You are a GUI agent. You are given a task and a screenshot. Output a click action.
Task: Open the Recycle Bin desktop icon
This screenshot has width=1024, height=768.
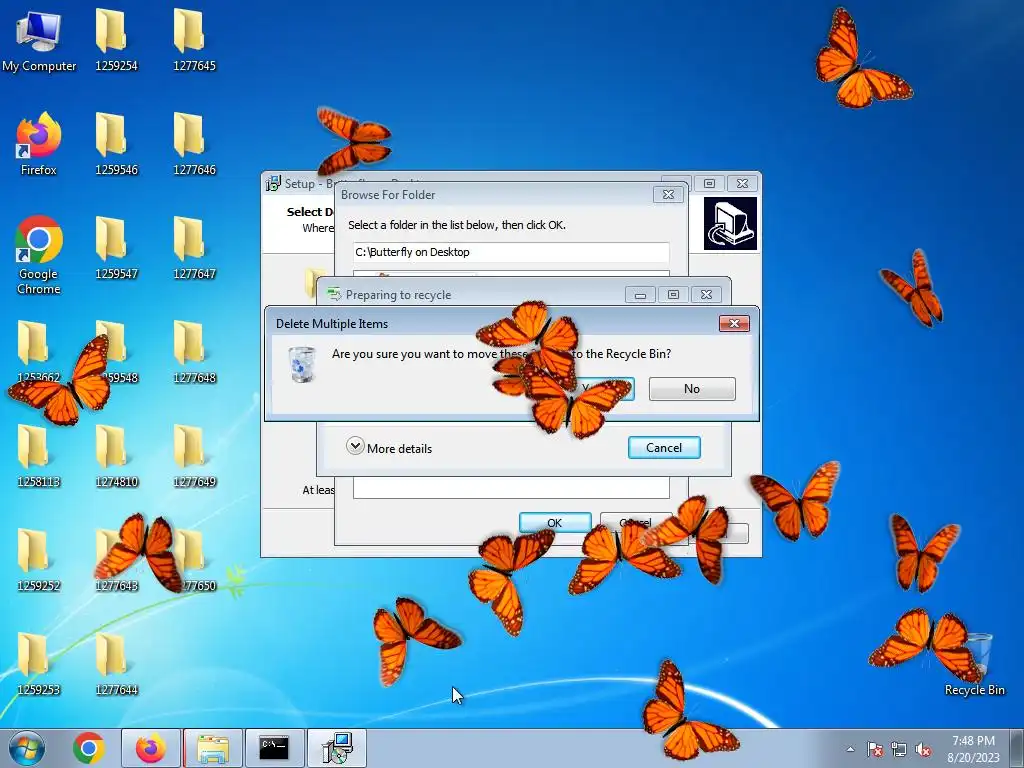(x=974, y=664)
